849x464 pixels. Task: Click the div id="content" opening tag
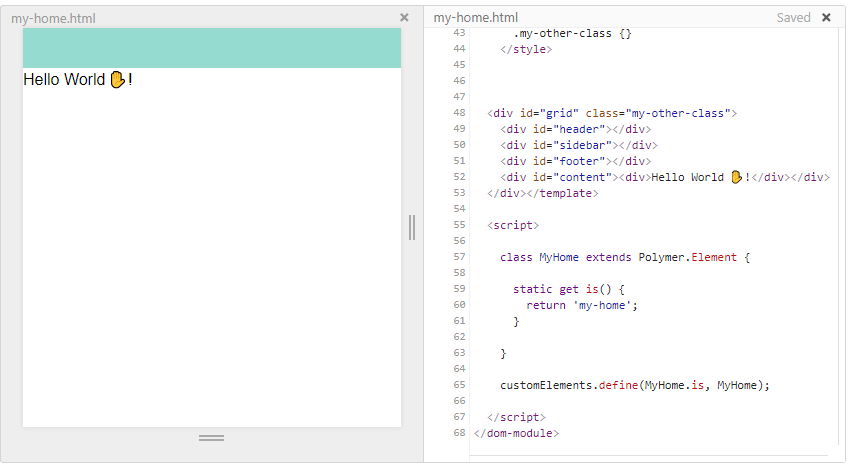coord(559,177)
